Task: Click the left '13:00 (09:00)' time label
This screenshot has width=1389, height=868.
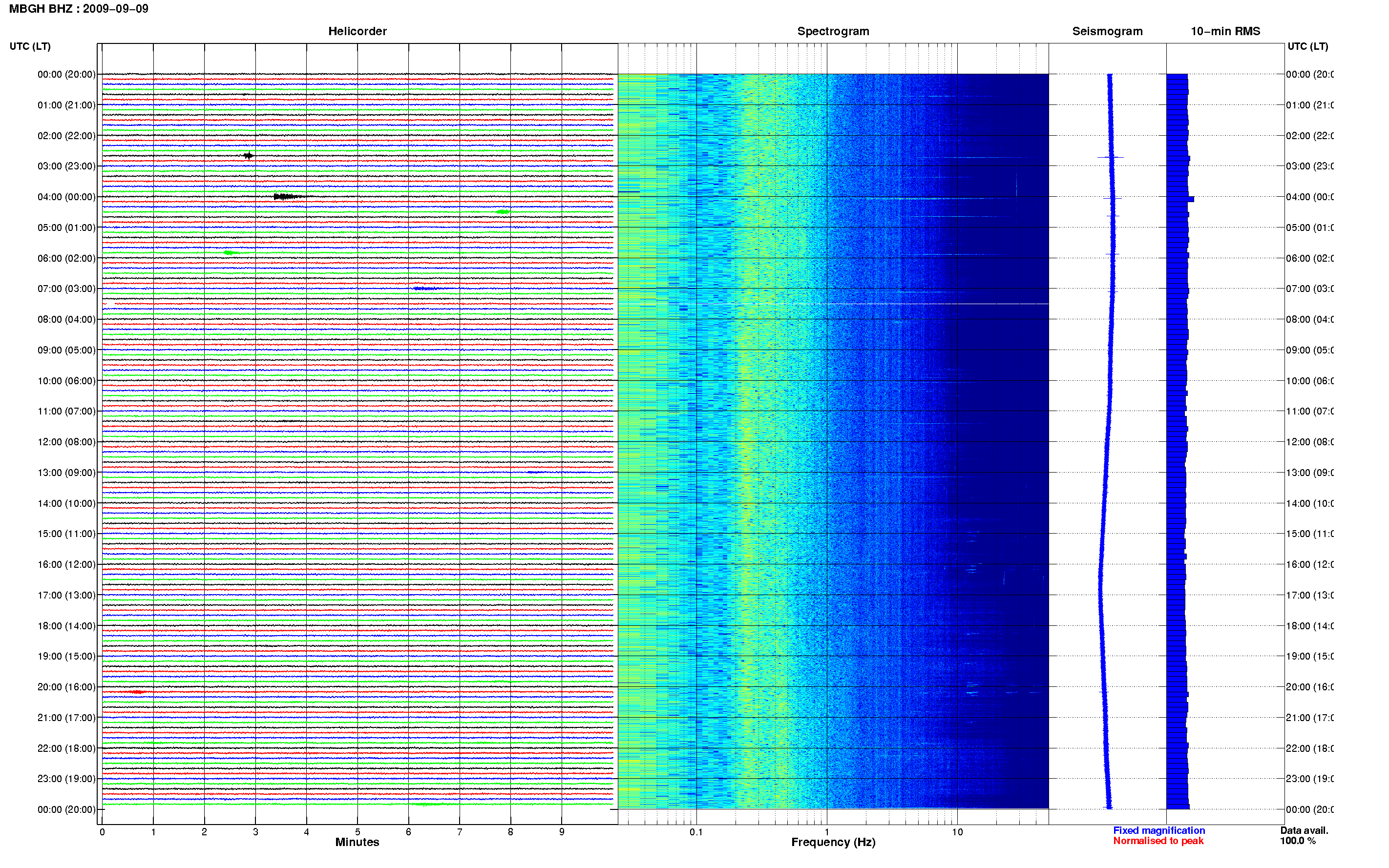Action: tap(66, 473)
